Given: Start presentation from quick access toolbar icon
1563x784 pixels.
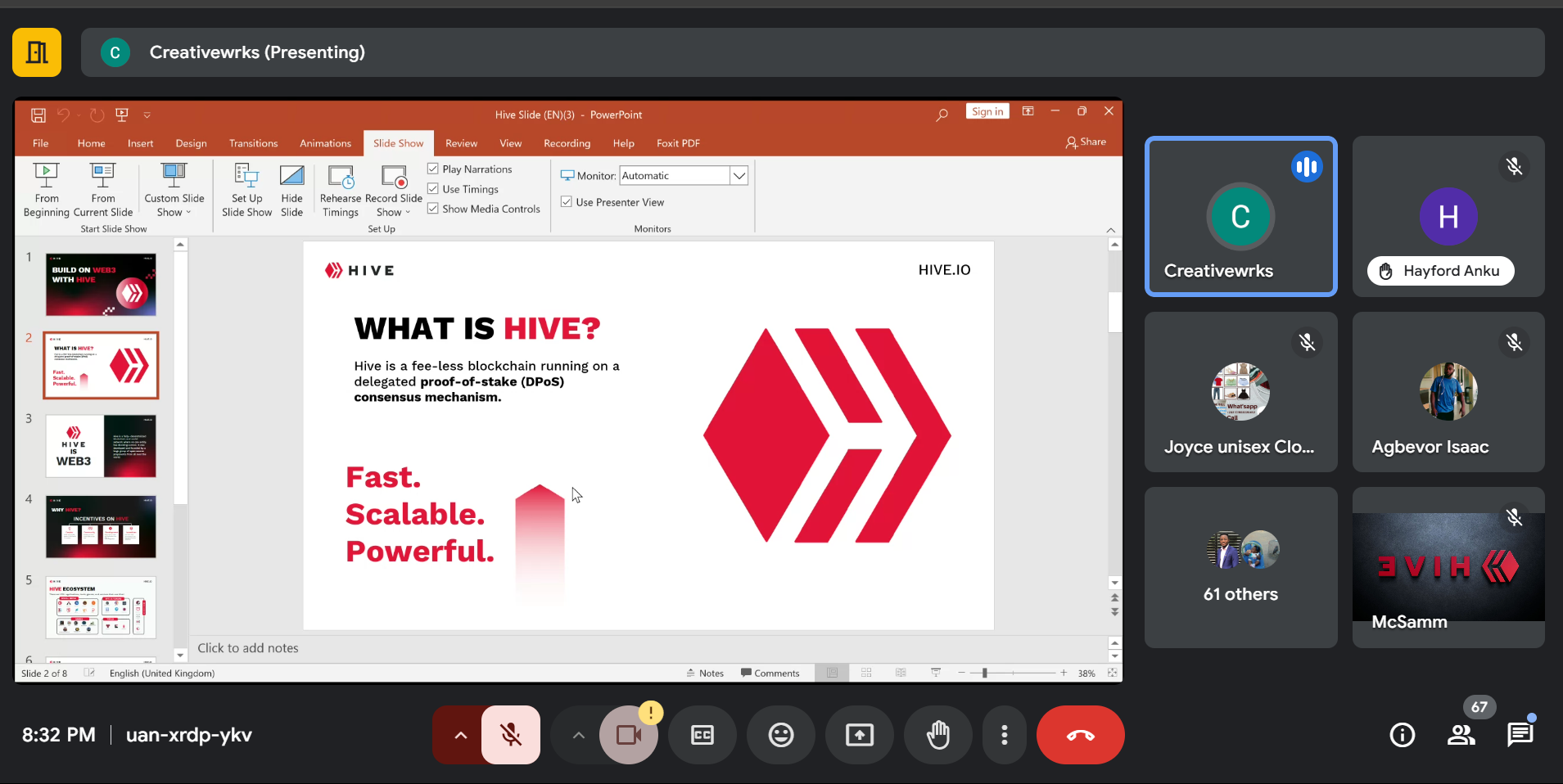Looking at the screenshot, I should coord(122,115).
